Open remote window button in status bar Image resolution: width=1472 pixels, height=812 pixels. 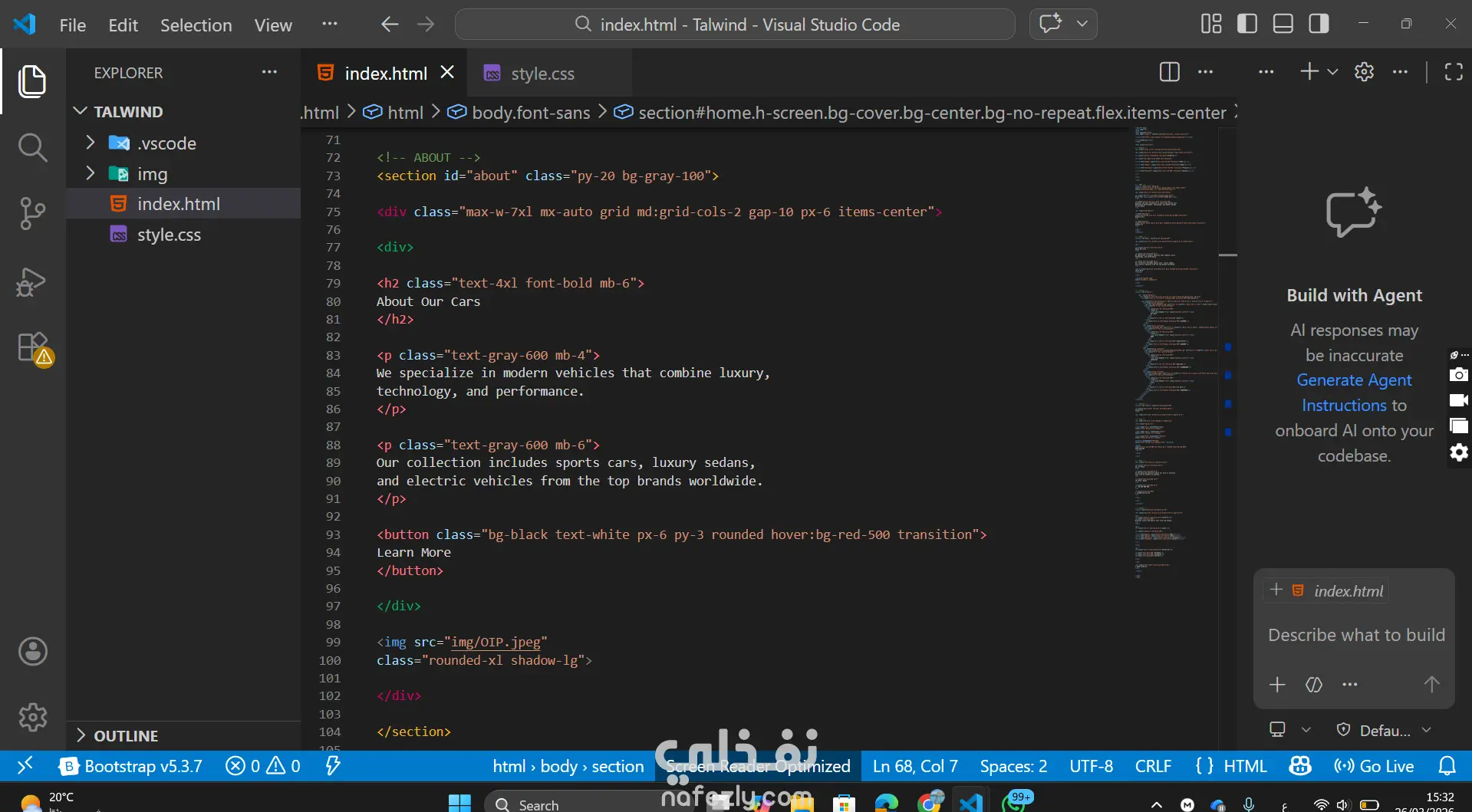(25, 766)
